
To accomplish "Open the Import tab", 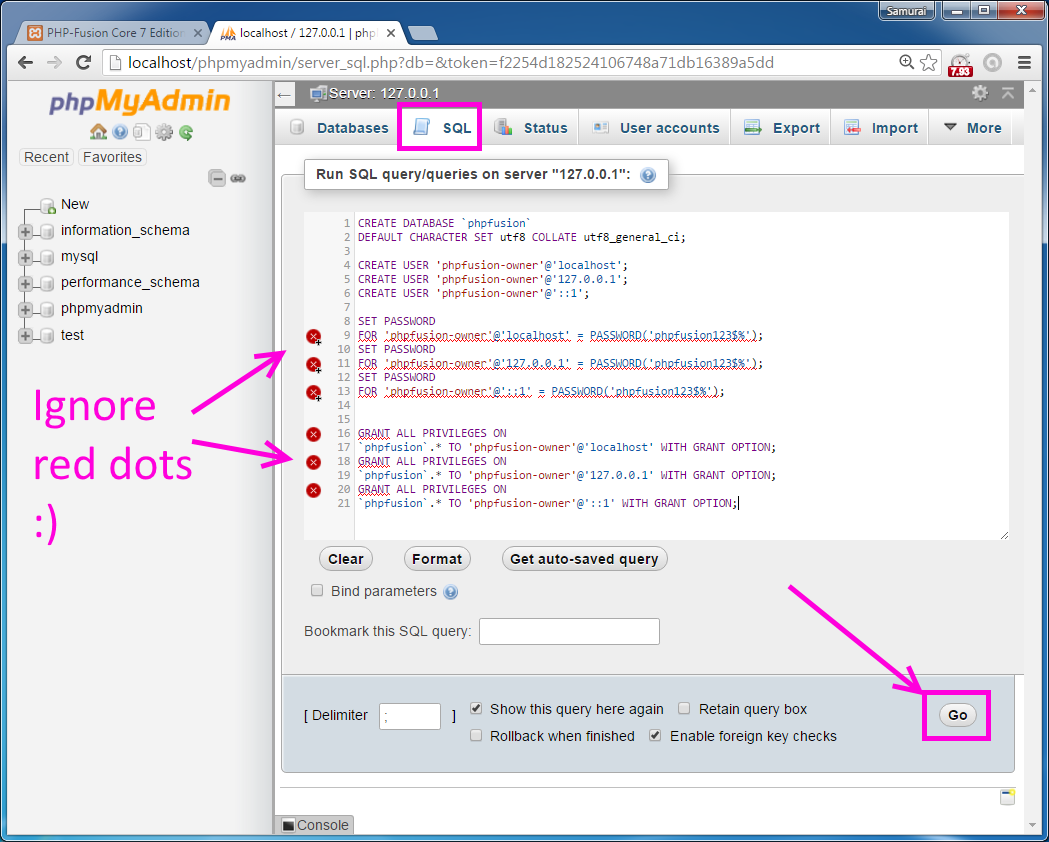I will click(880, 128).
